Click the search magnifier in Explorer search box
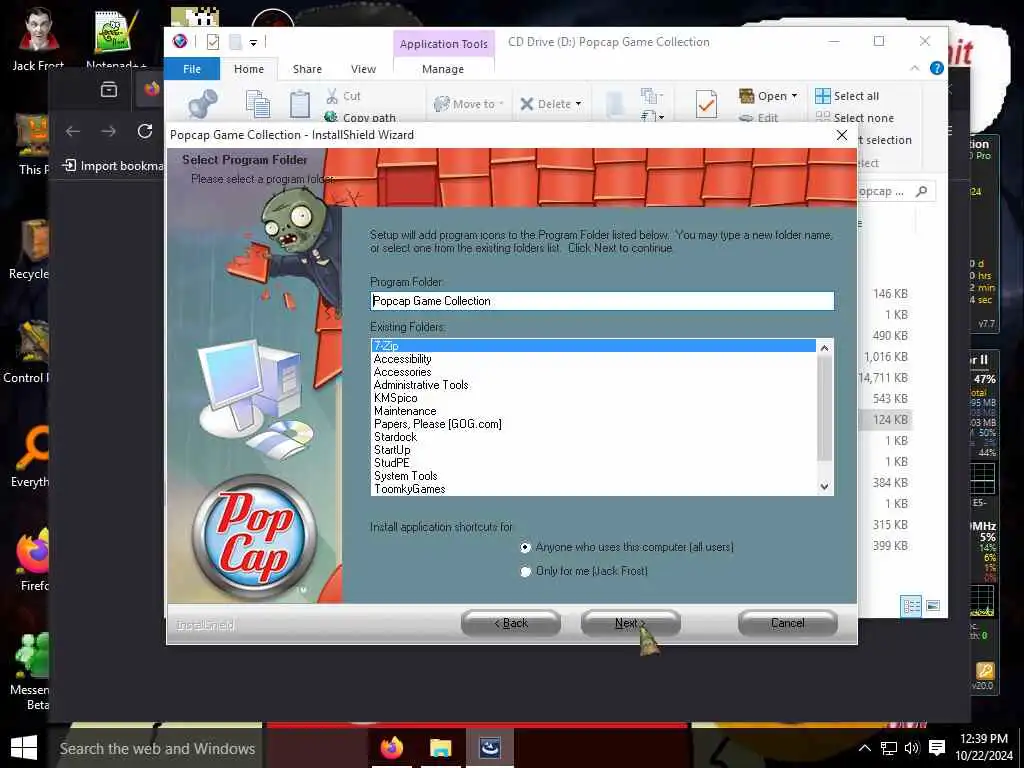 point(921,191)
